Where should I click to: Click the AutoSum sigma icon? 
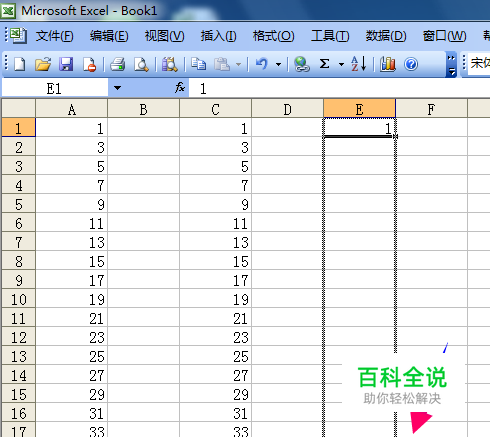point(324,64)
